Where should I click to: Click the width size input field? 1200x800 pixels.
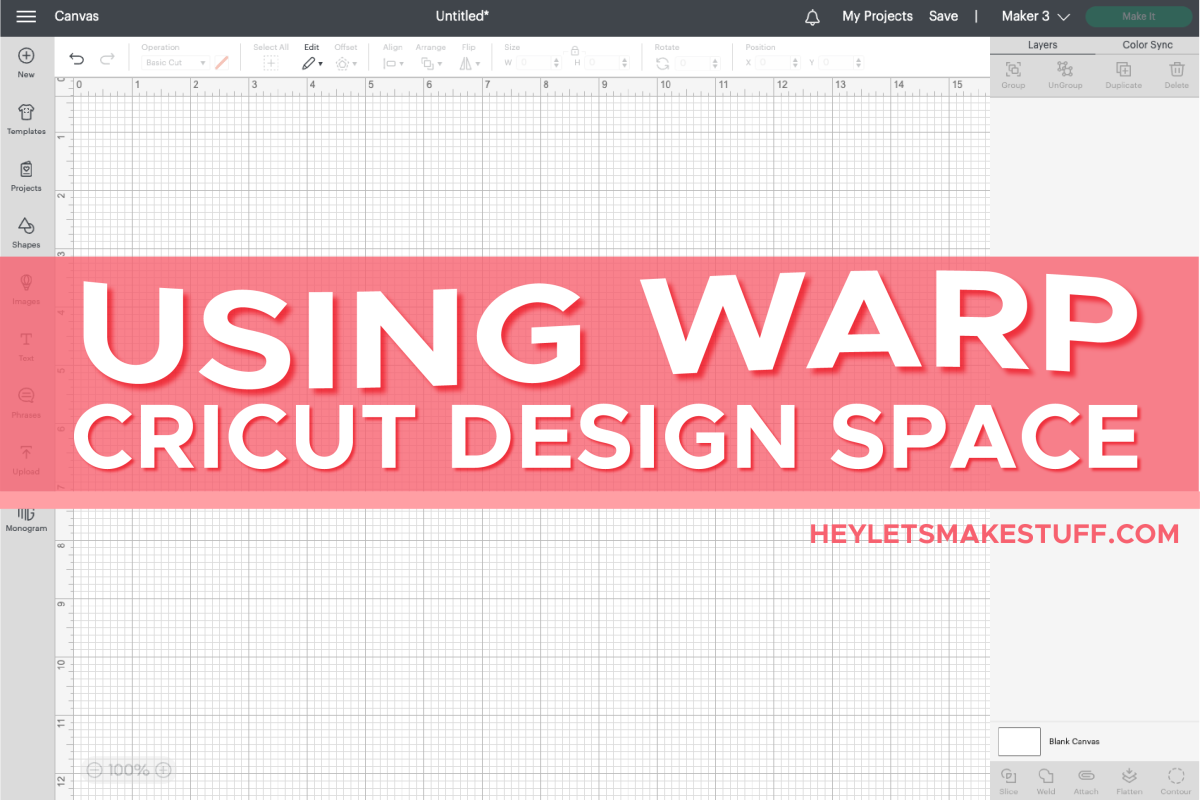(x=538, y=62)
